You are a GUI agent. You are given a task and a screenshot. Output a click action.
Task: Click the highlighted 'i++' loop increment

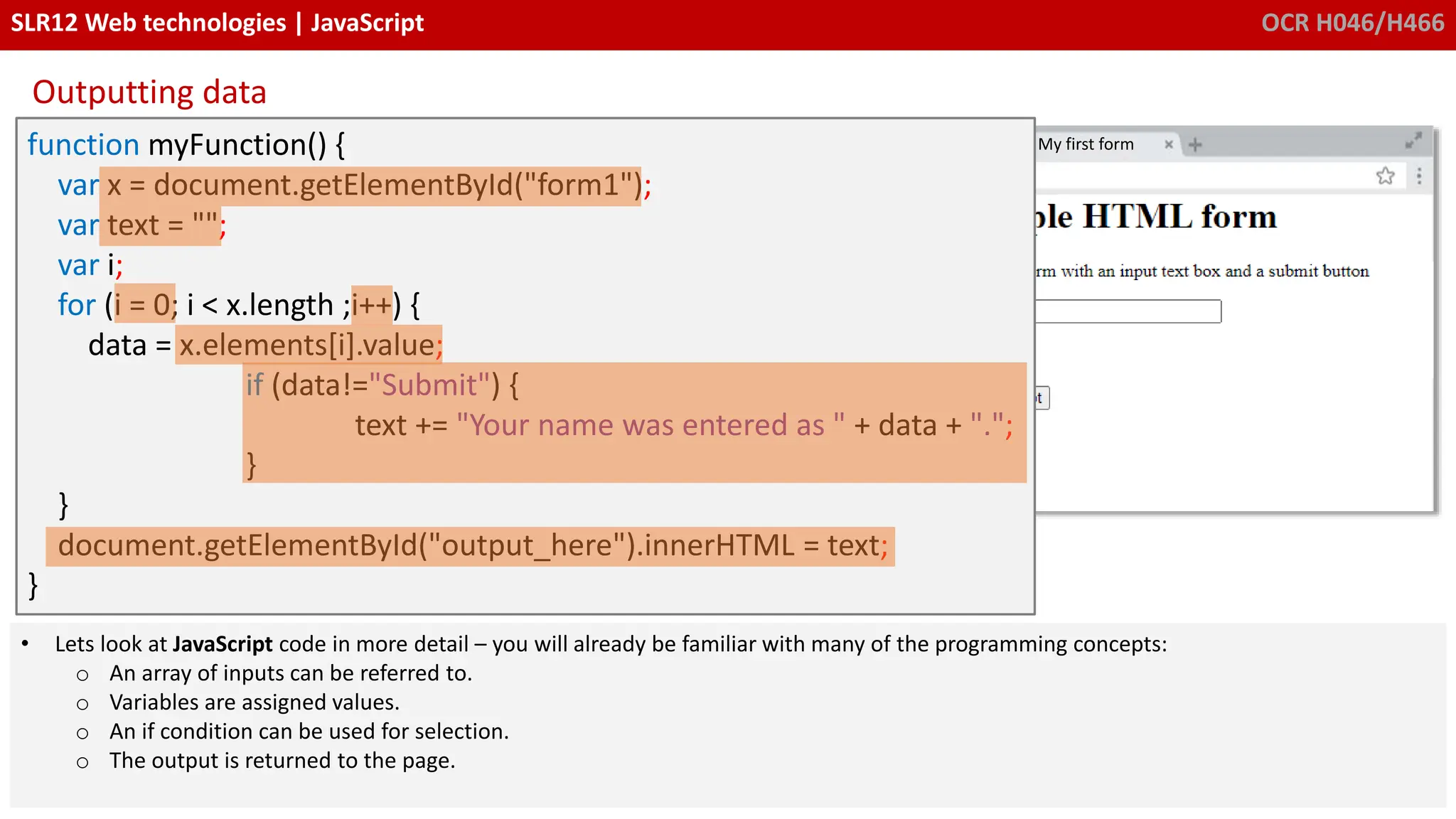372,305
